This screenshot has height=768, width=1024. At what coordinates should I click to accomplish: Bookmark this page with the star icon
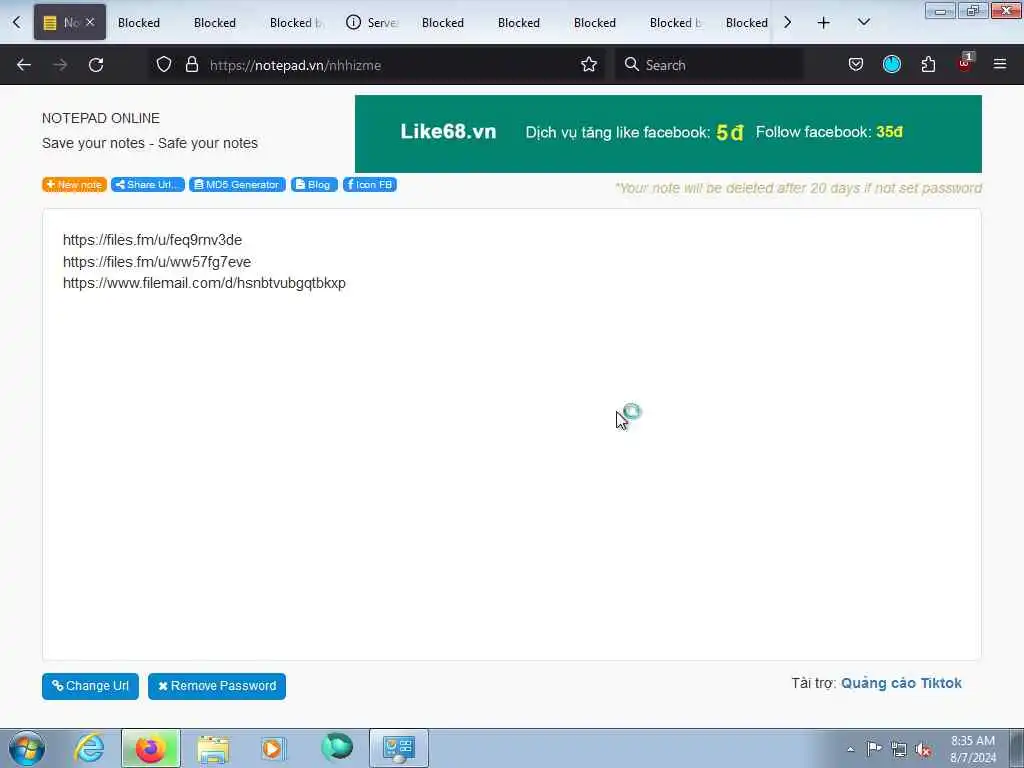point(588,65)
